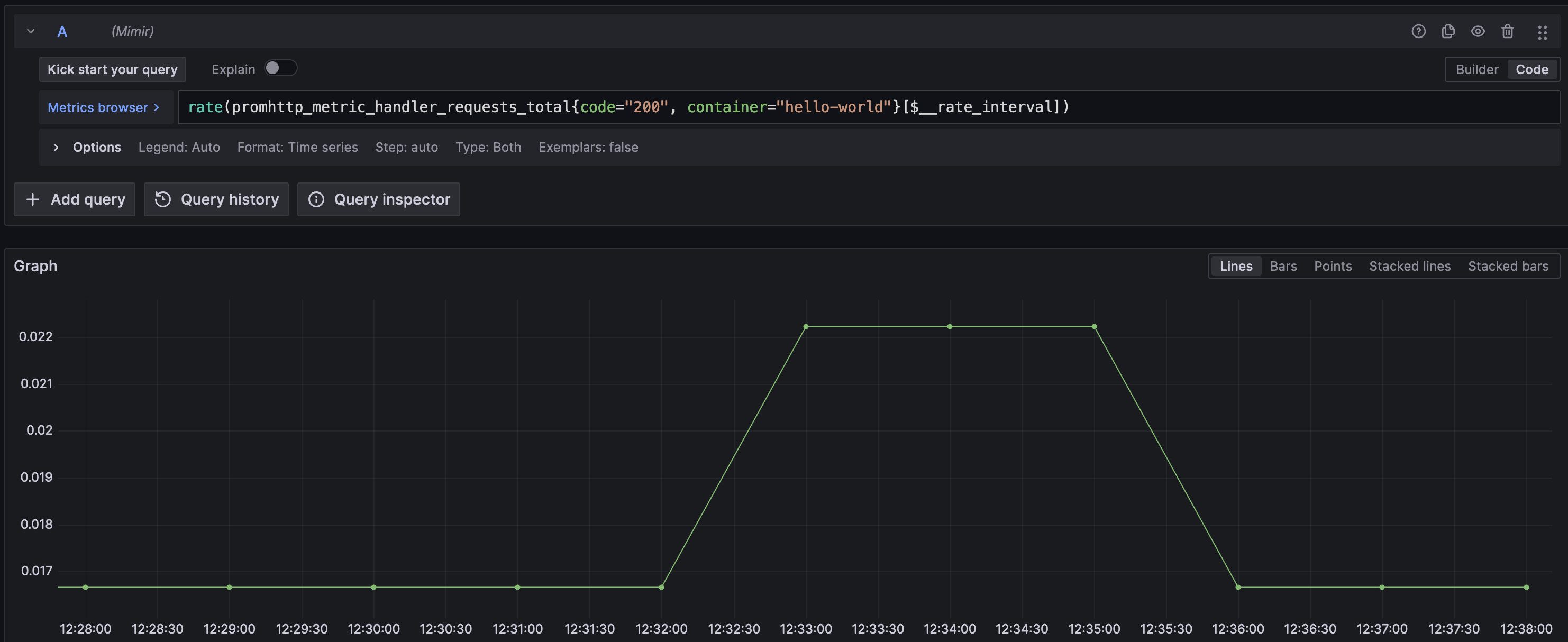Select the query letter A label

coord(62,31)
